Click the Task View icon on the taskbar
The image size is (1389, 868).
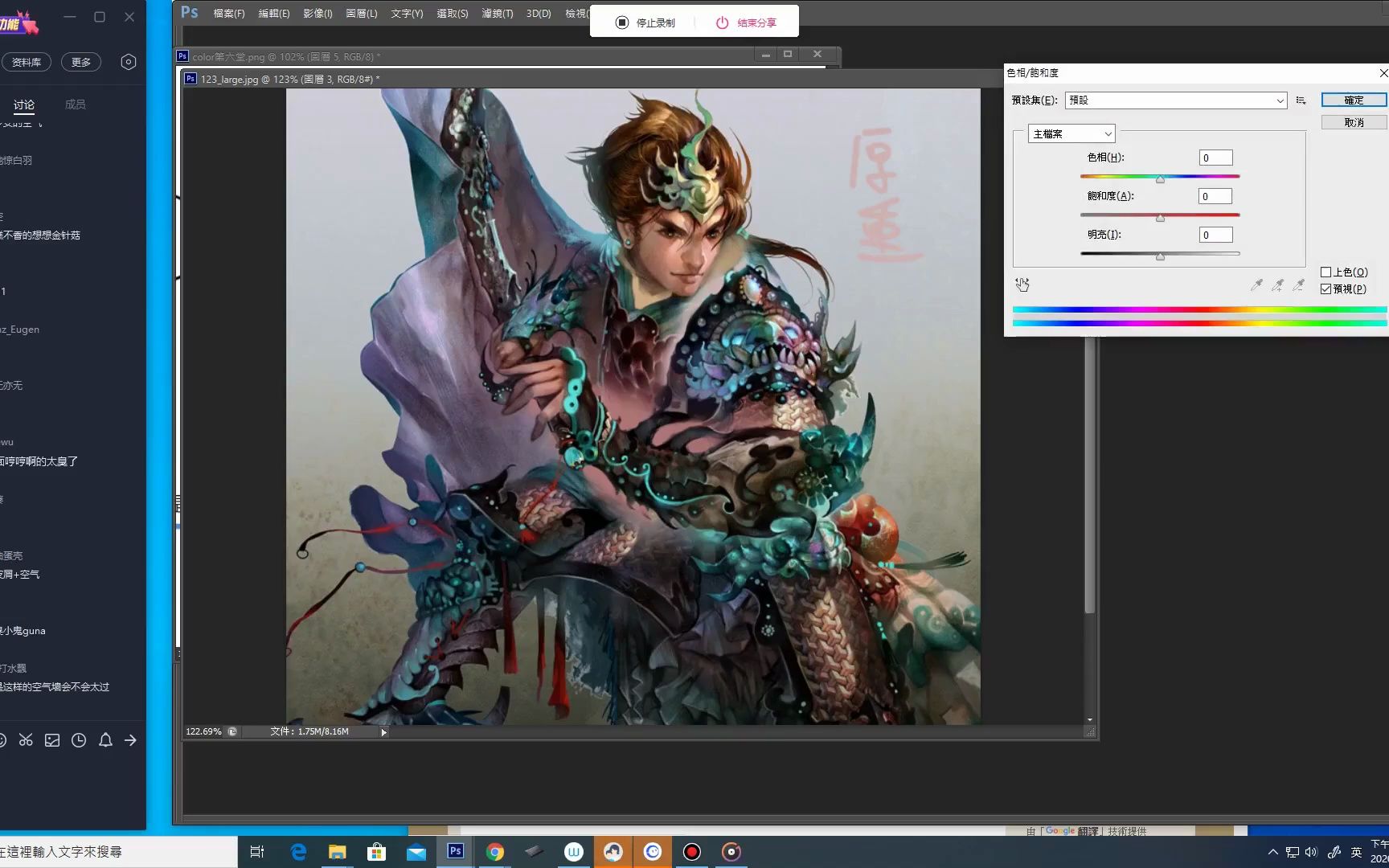(257, 852)
